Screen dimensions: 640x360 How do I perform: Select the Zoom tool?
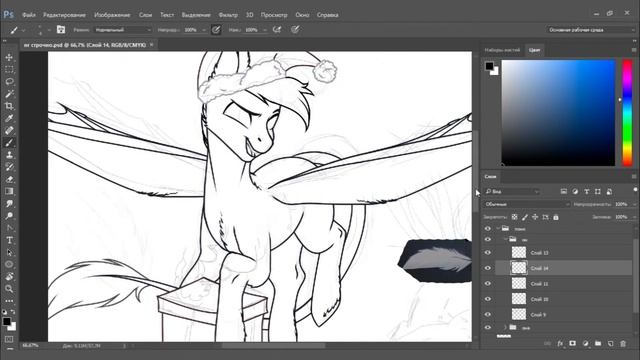click(9, 289)
